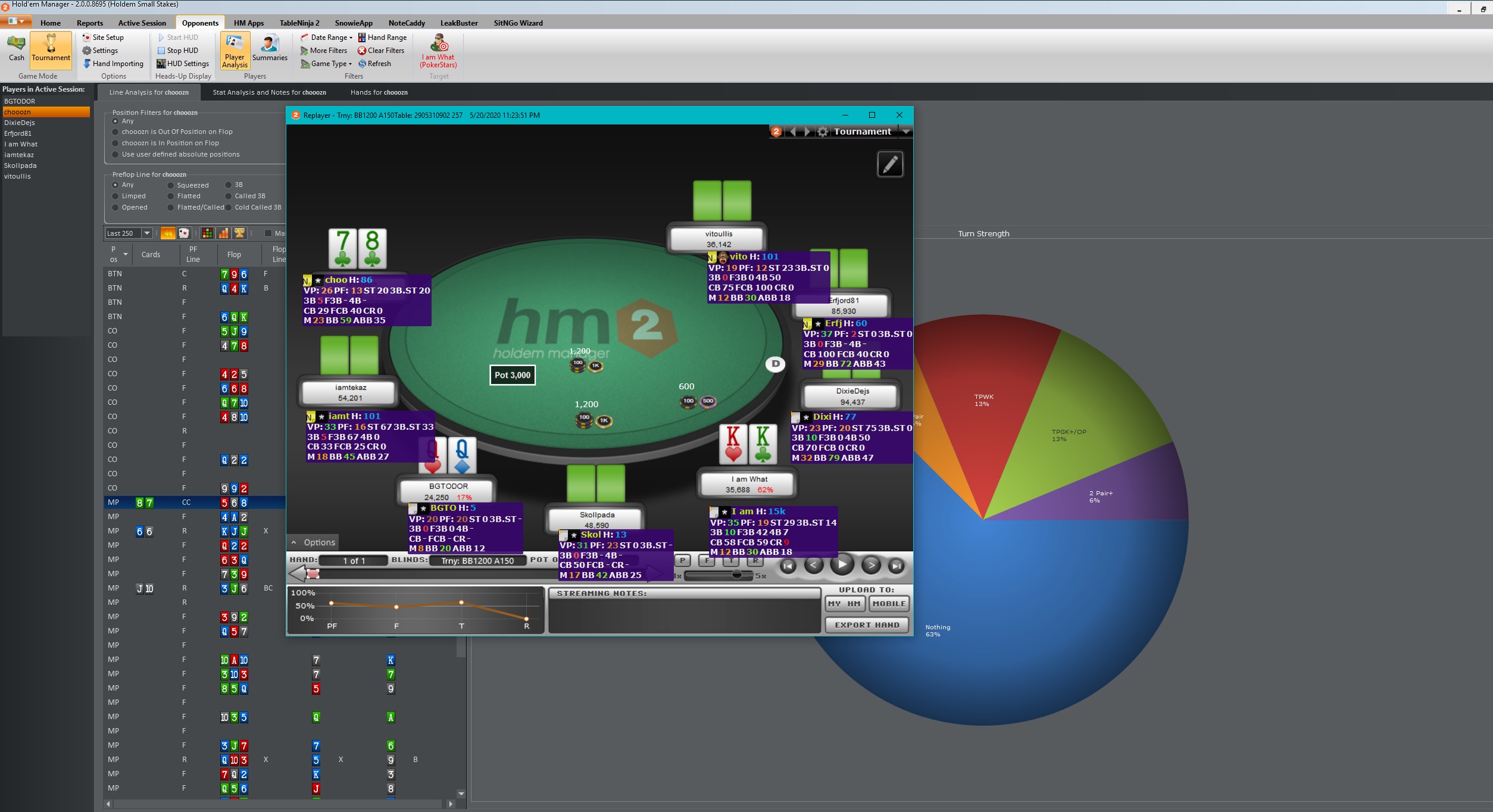The width and height of the screenshot is (1493, 812).
Task: Open the LeakBuster ribbon tab
Action: [x=459, y=23]
